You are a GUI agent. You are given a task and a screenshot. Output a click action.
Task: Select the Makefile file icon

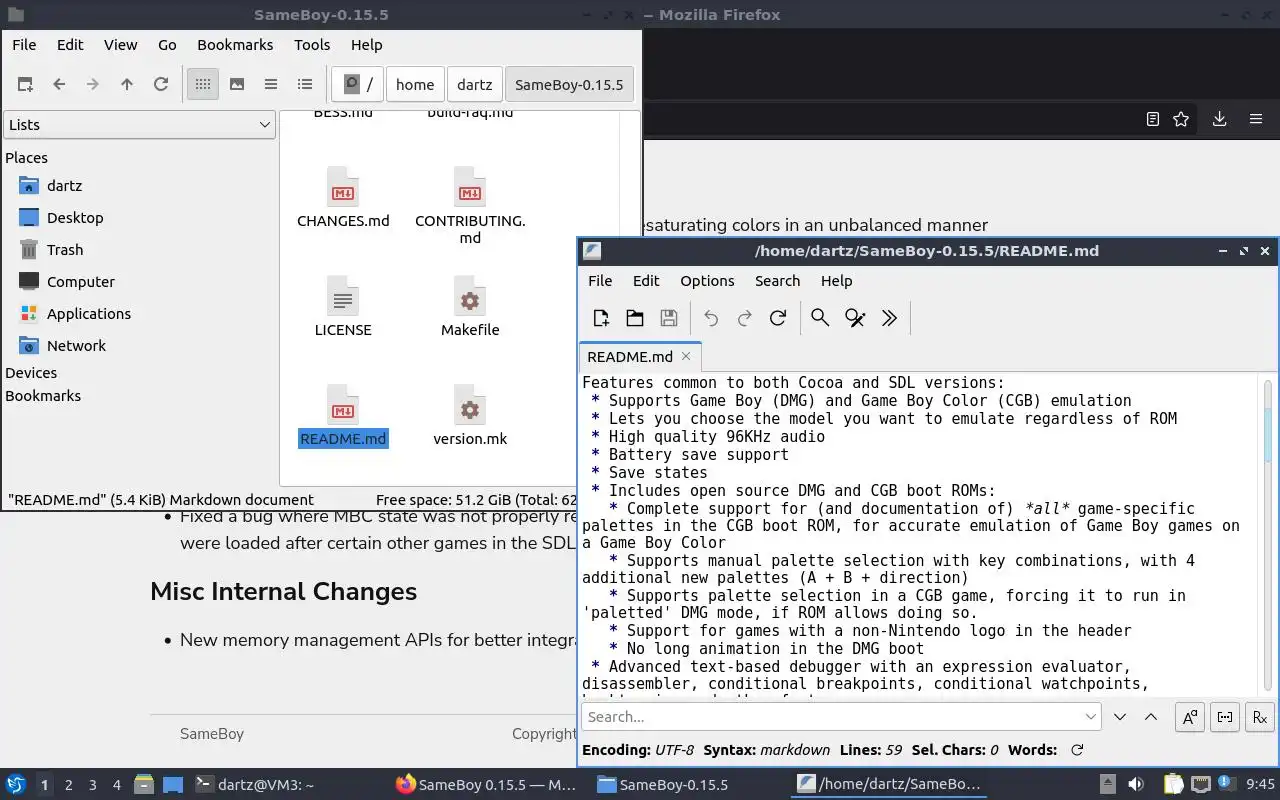click(x=470, y=297)
